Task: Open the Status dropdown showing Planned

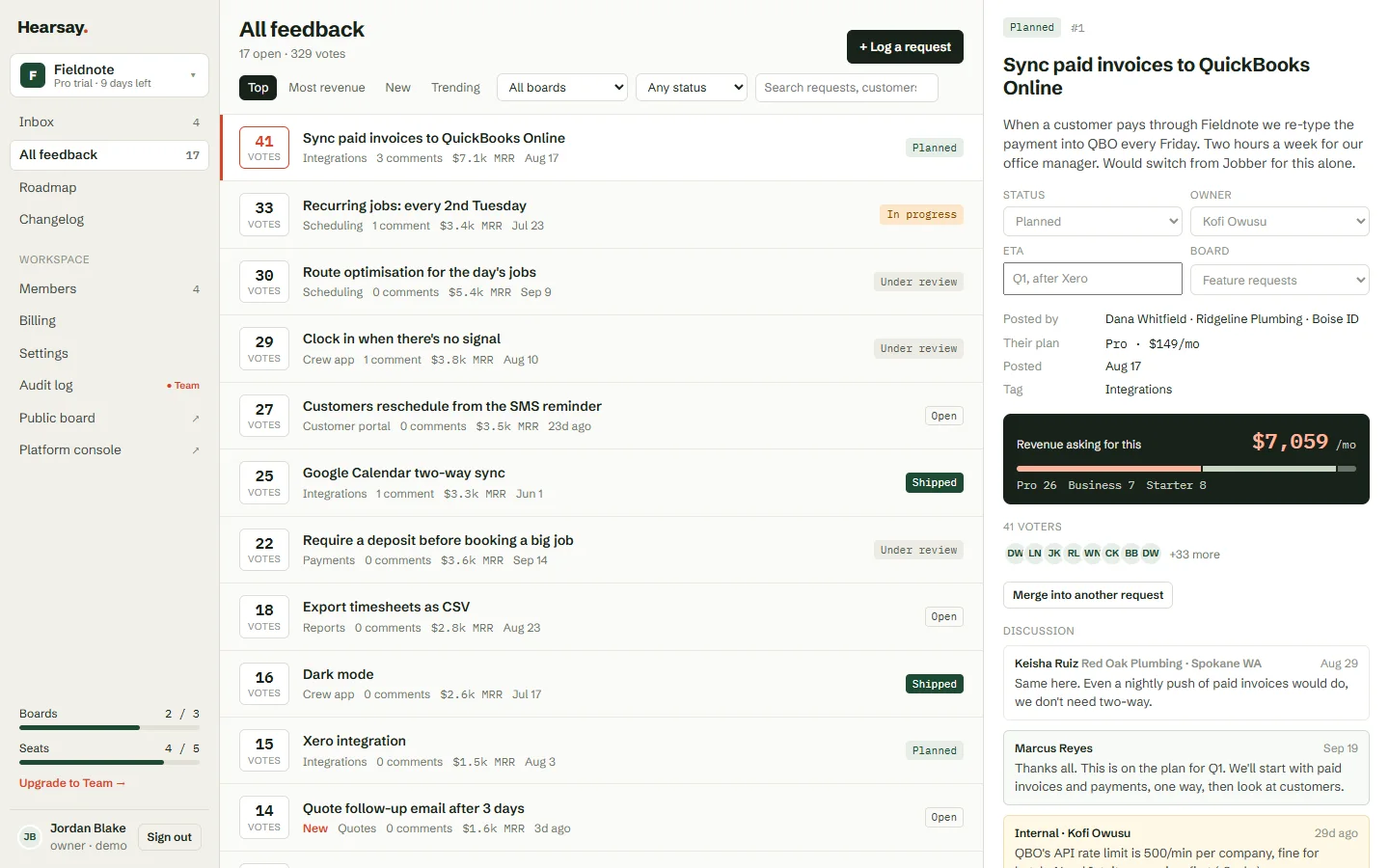Action: click(1093, 222)
